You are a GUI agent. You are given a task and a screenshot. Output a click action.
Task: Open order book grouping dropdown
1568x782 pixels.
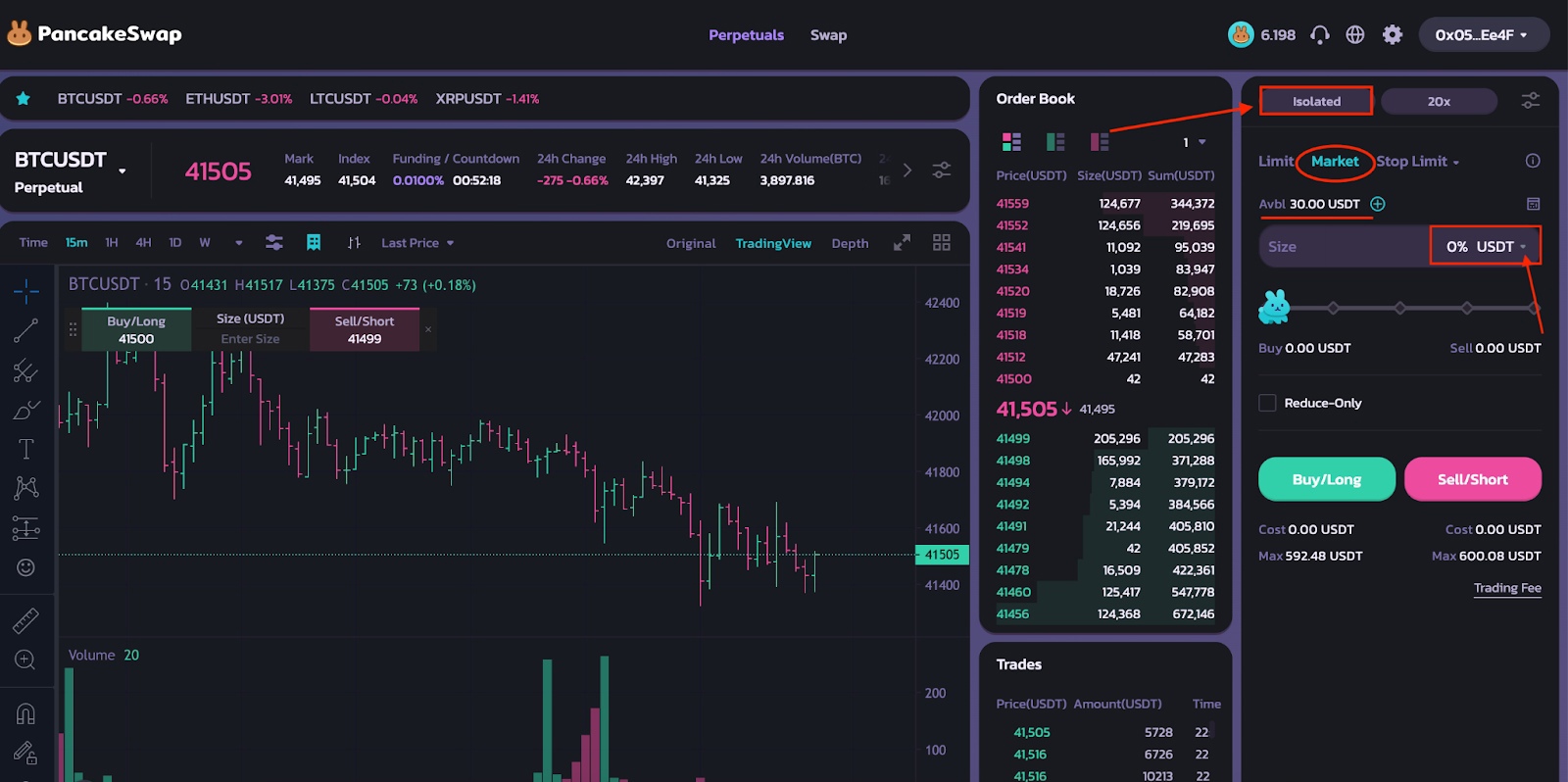pos(1194,142)
